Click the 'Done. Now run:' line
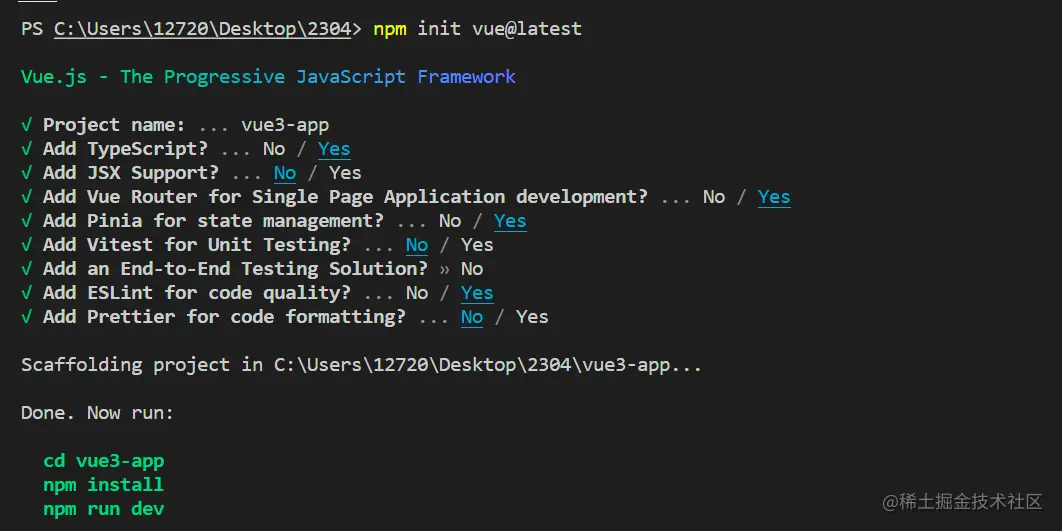Viewport: 1062px width, 531px height. tap(98, 413)
